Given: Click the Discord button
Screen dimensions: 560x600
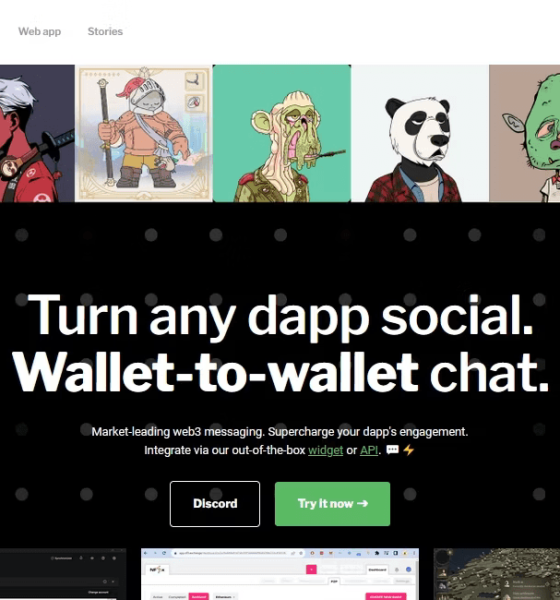Looking at the screenshot, I should tap(215, 504).
